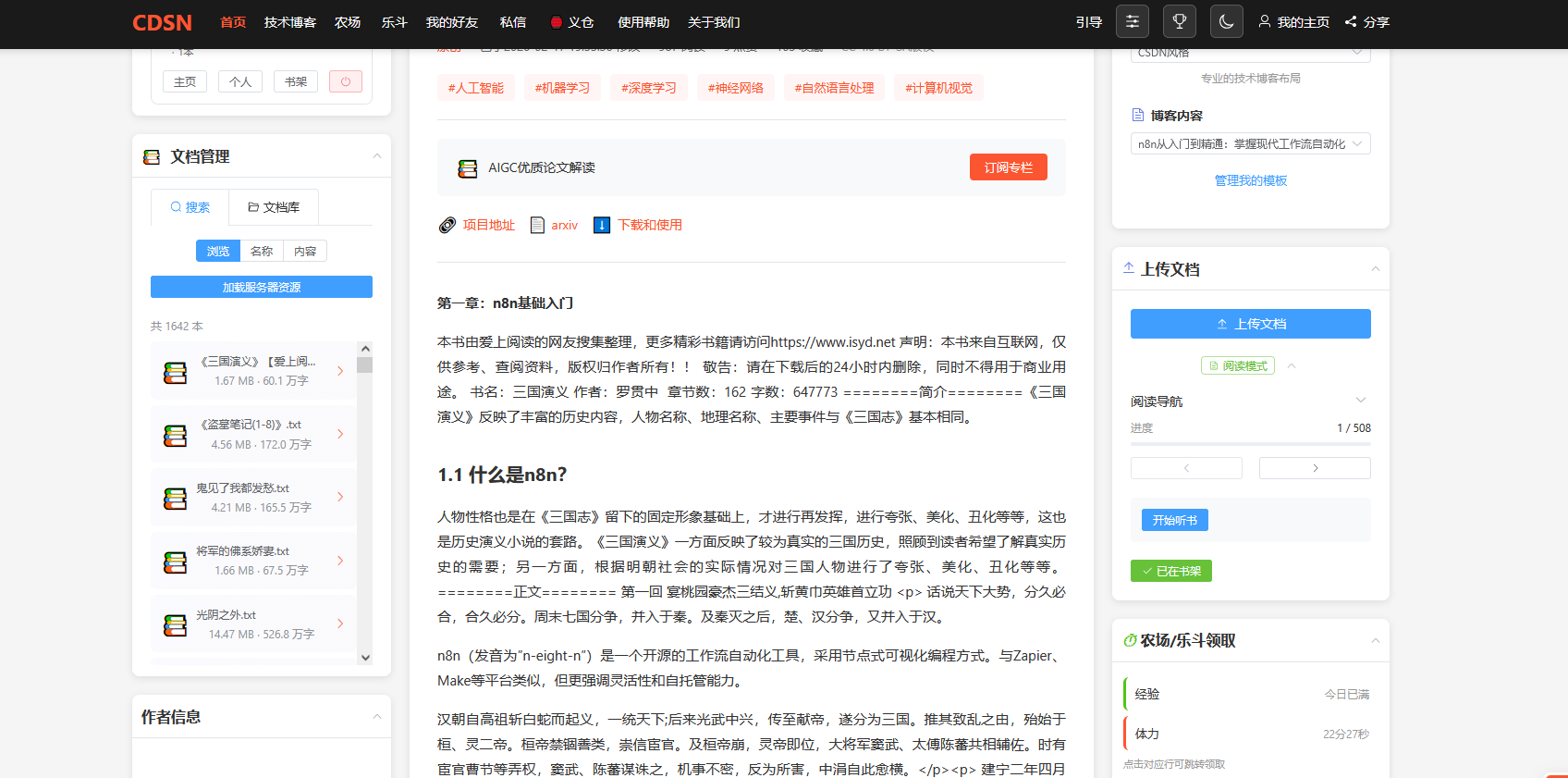Open 农场 menu item
1568x778 pixels.
(x=348, y=22)
